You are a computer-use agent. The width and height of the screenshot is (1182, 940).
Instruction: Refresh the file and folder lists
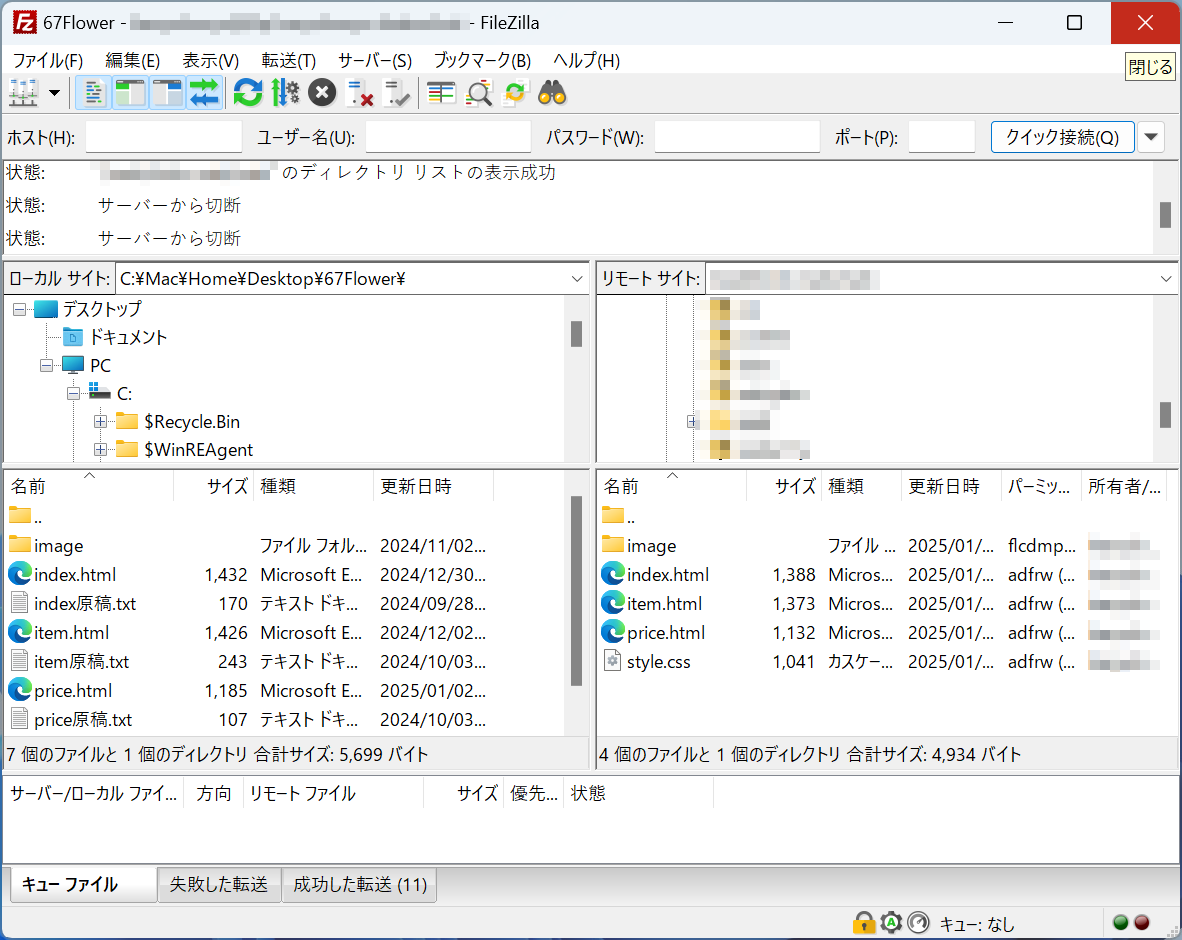[248, 93]
